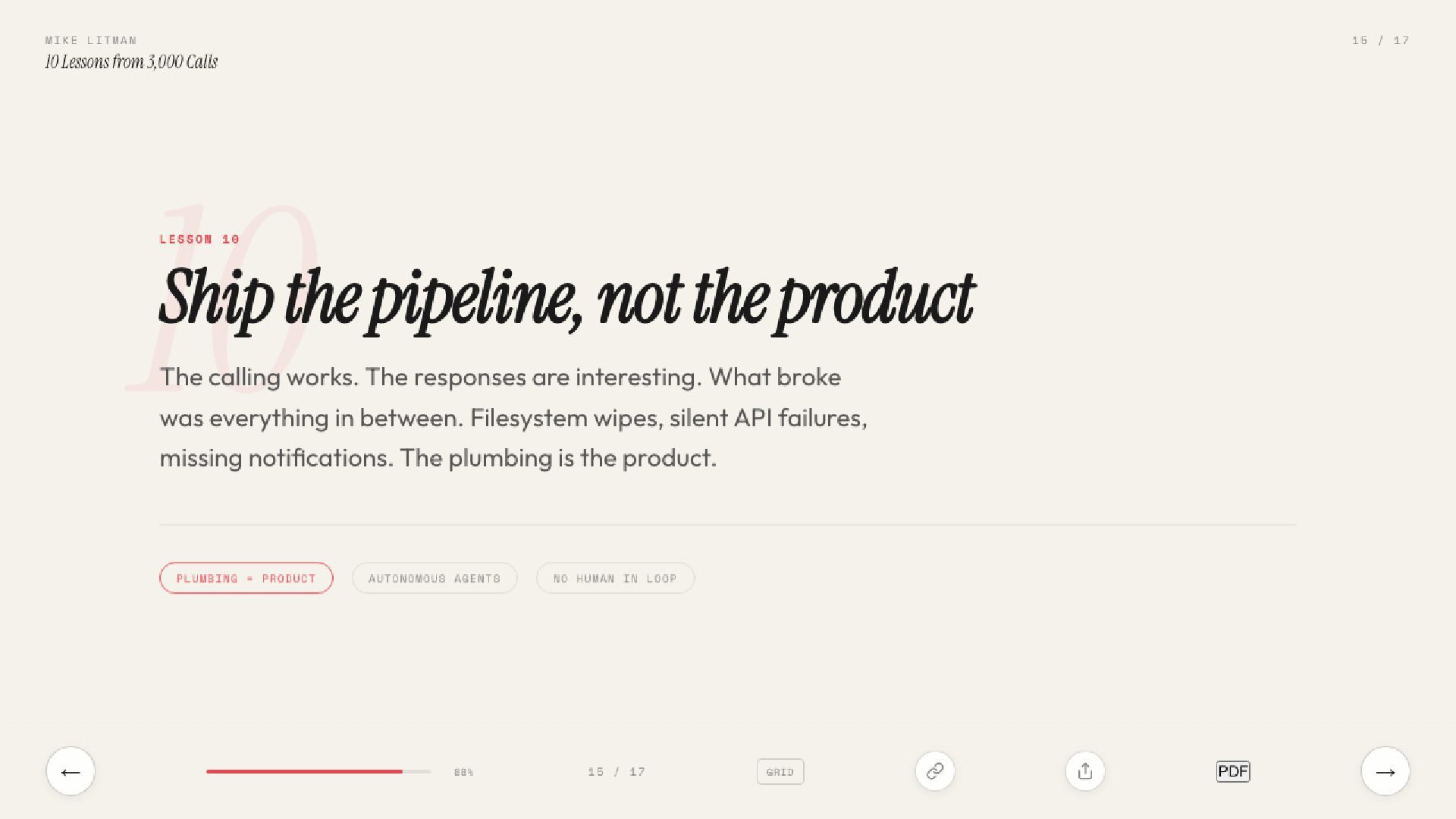Click the Ship the pipeline headline
The image size is (1456, 819).
point(566,299)
